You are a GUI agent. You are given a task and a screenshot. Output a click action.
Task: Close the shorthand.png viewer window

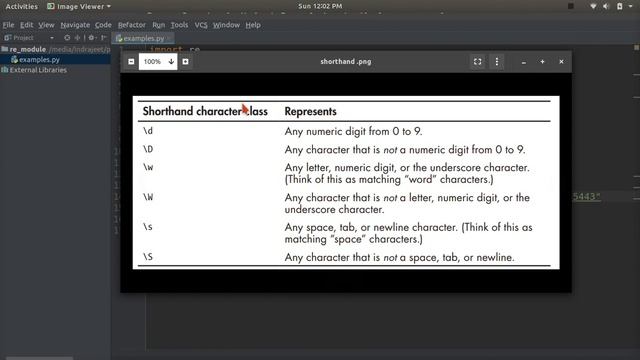pos(561,62)
